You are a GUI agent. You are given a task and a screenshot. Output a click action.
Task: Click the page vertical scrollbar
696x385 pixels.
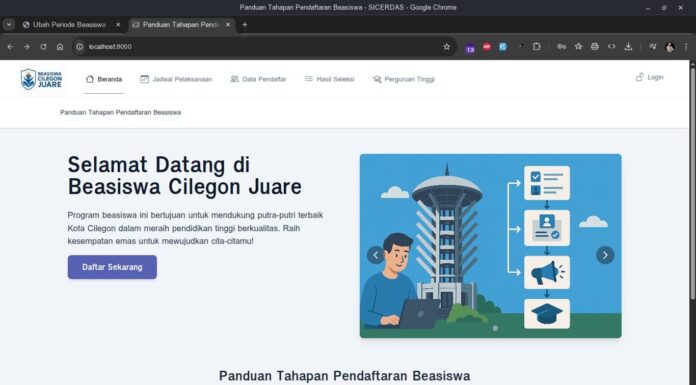(692, 182)
